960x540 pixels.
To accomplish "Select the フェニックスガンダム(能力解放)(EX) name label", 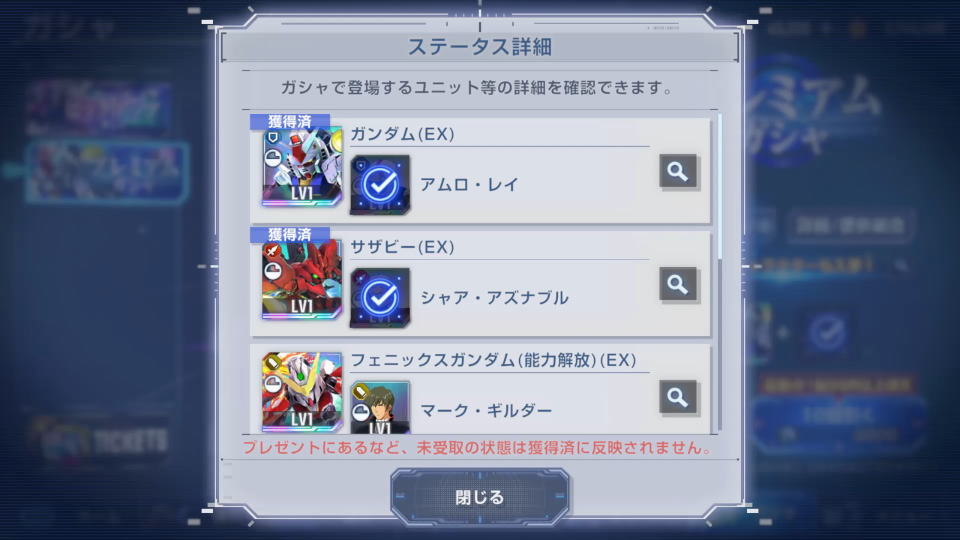I will (x=493, y=359).
